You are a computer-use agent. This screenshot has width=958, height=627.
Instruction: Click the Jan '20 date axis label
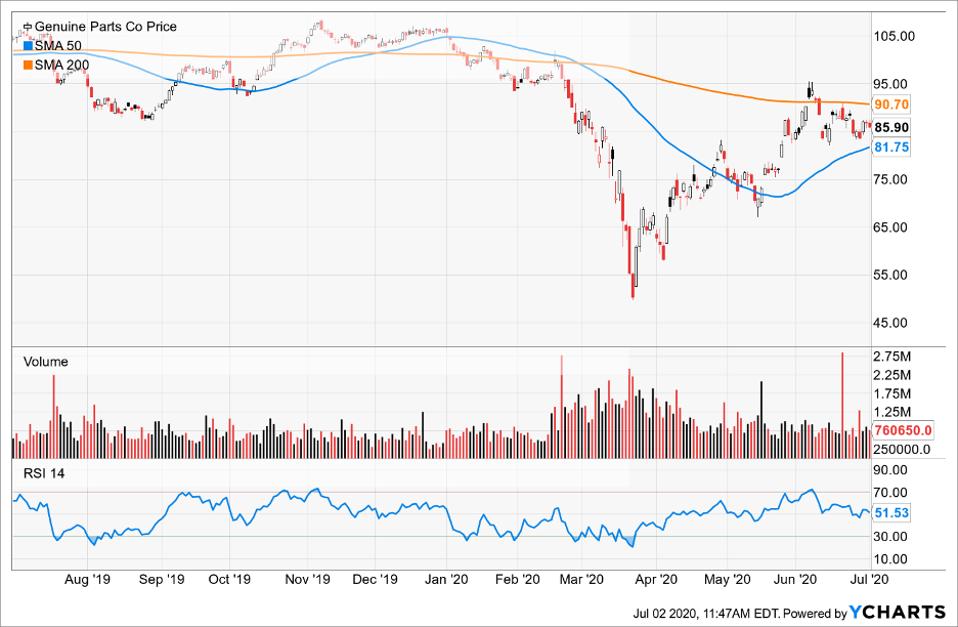[x=446, y=579]
